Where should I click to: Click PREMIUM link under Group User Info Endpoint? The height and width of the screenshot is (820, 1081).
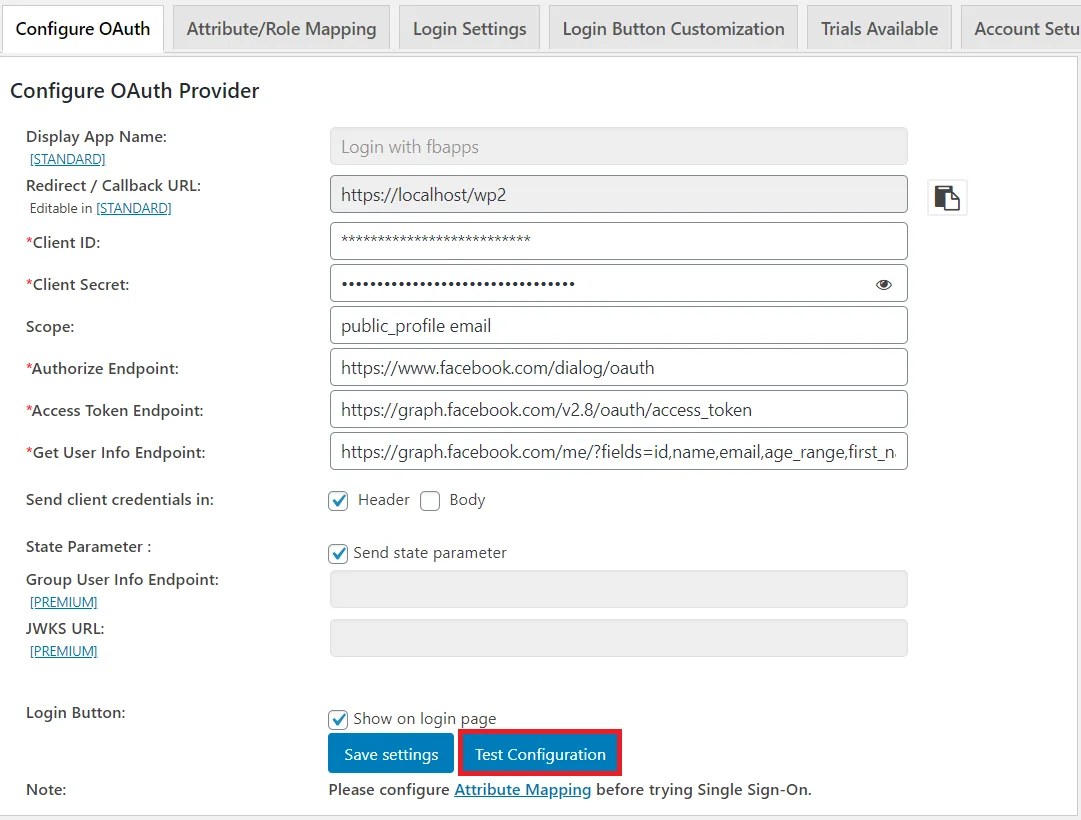tap(63, 602)
